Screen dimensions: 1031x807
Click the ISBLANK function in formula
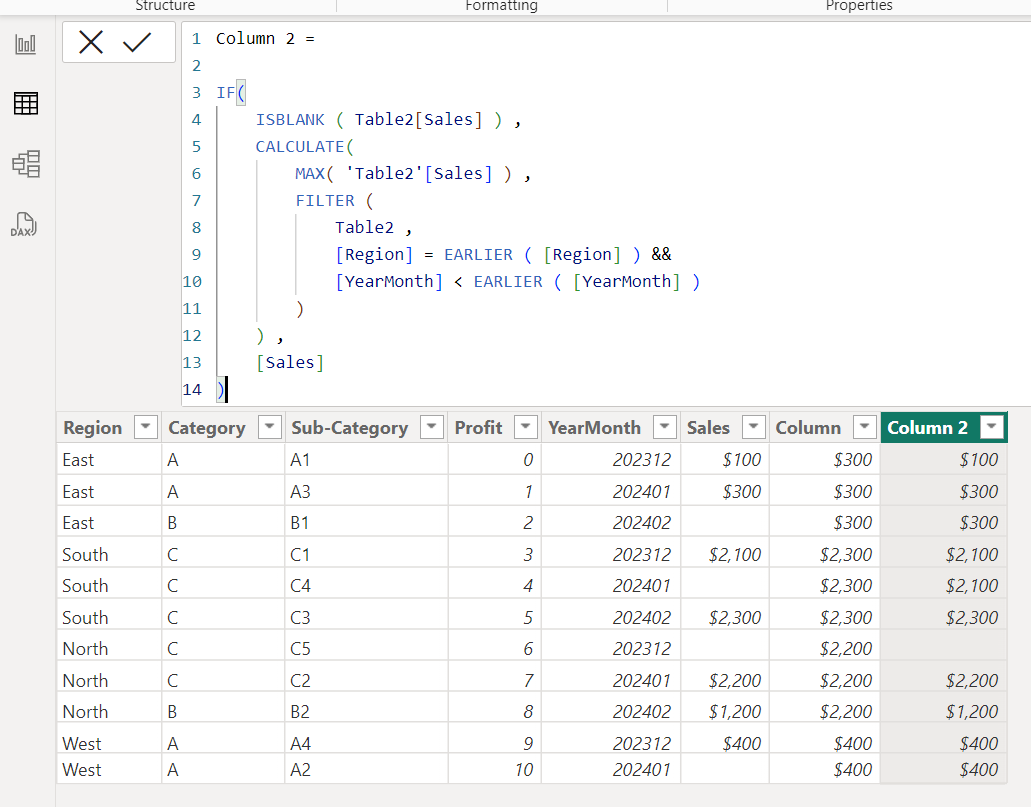click(x=290, y=120)
